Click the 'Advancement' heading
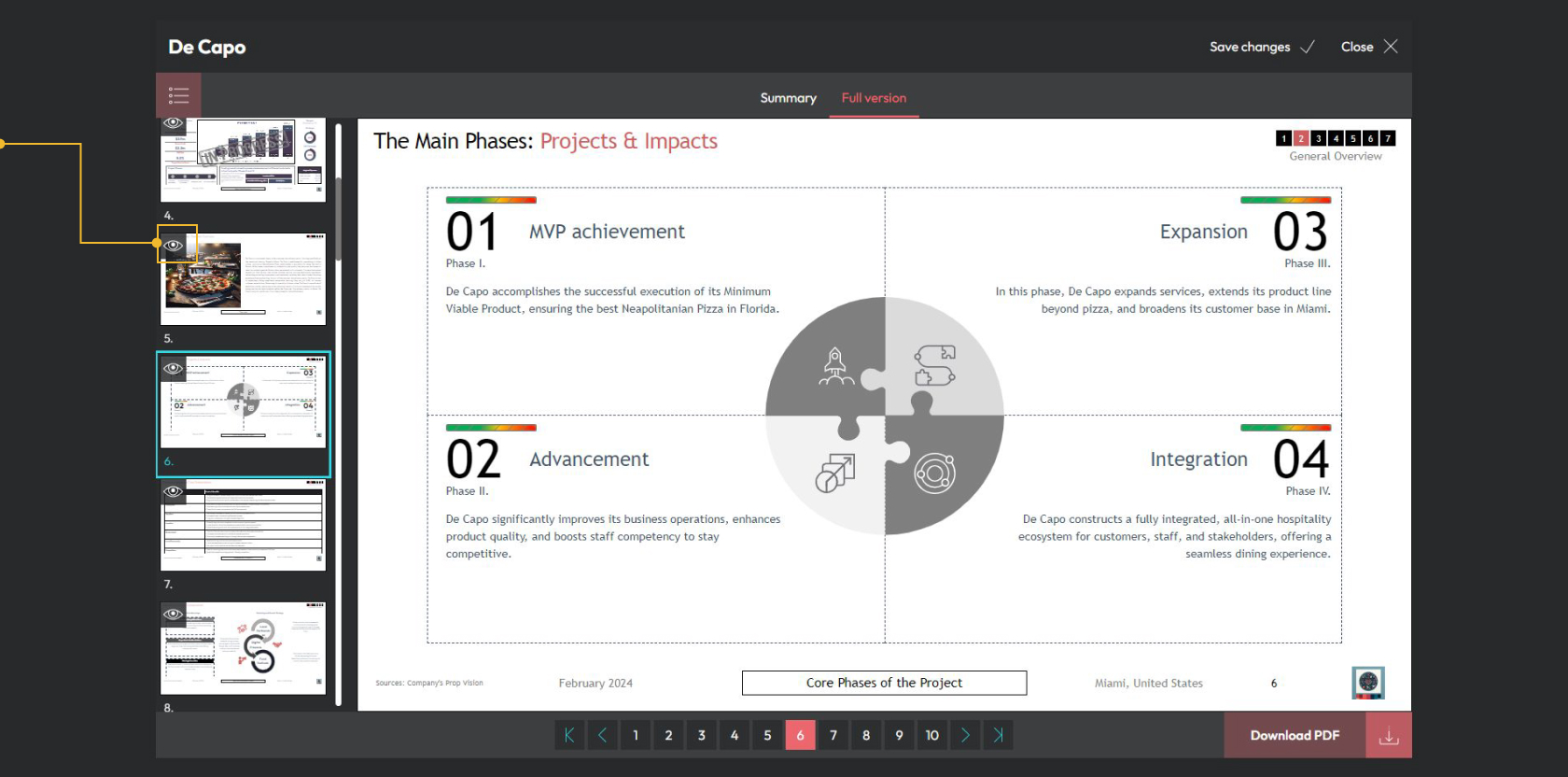The image size is (1568, 777). [x=589, y=459]
